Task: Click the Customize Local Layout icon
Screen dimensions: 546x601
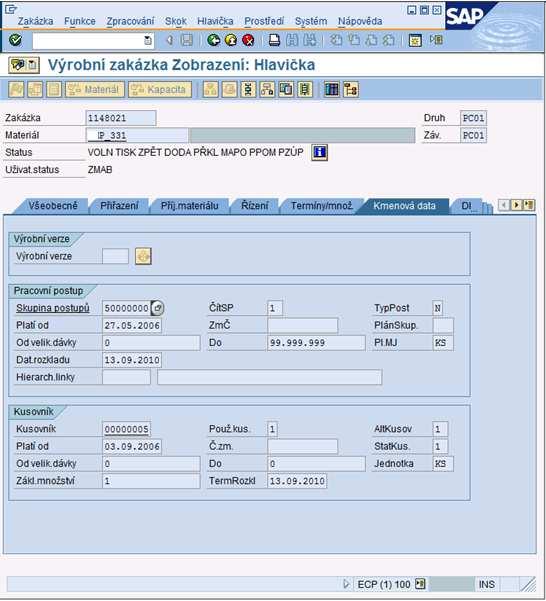Action: (436, 40)
